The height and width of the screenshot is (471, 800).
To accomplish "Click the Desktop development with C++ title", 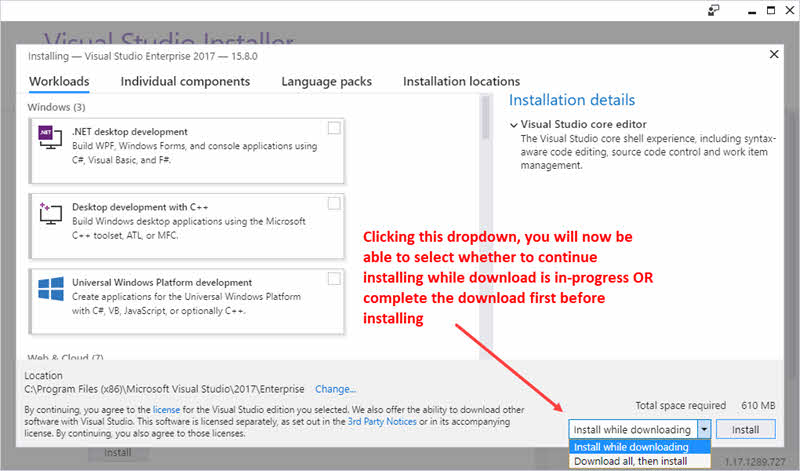I will point(140,207).
